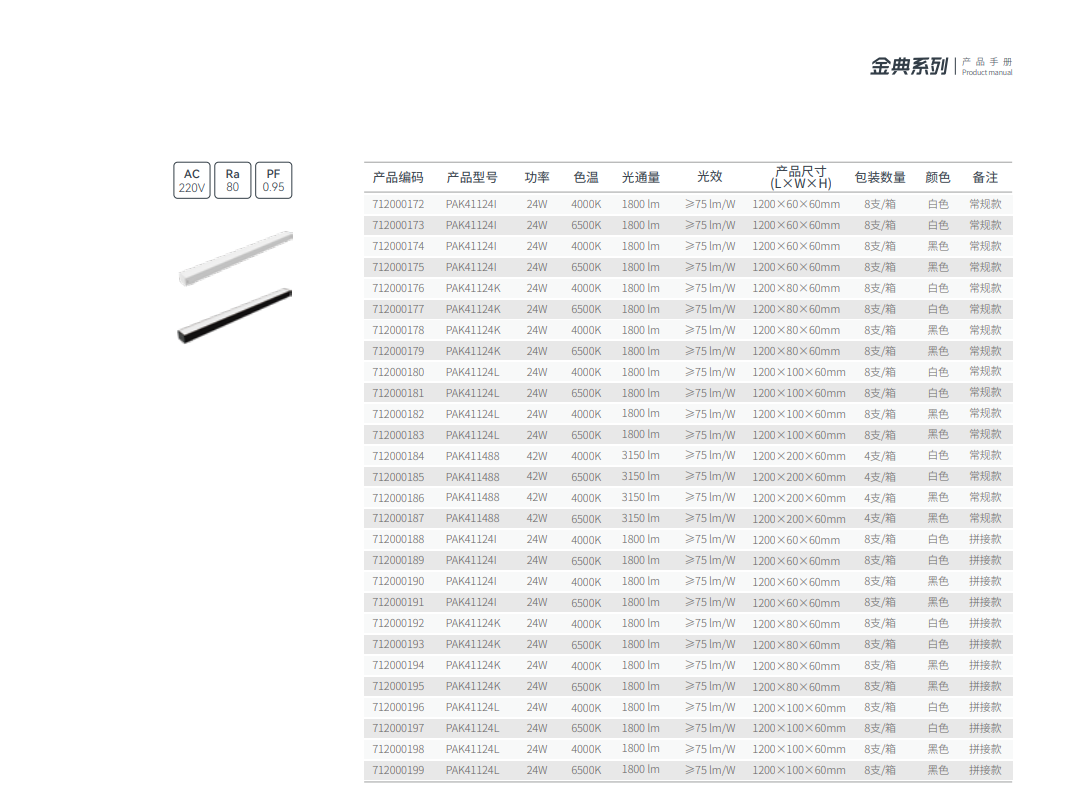Click the 产品型号 column header
Viewport: 1091px width, 802px height.
(472, 177)
